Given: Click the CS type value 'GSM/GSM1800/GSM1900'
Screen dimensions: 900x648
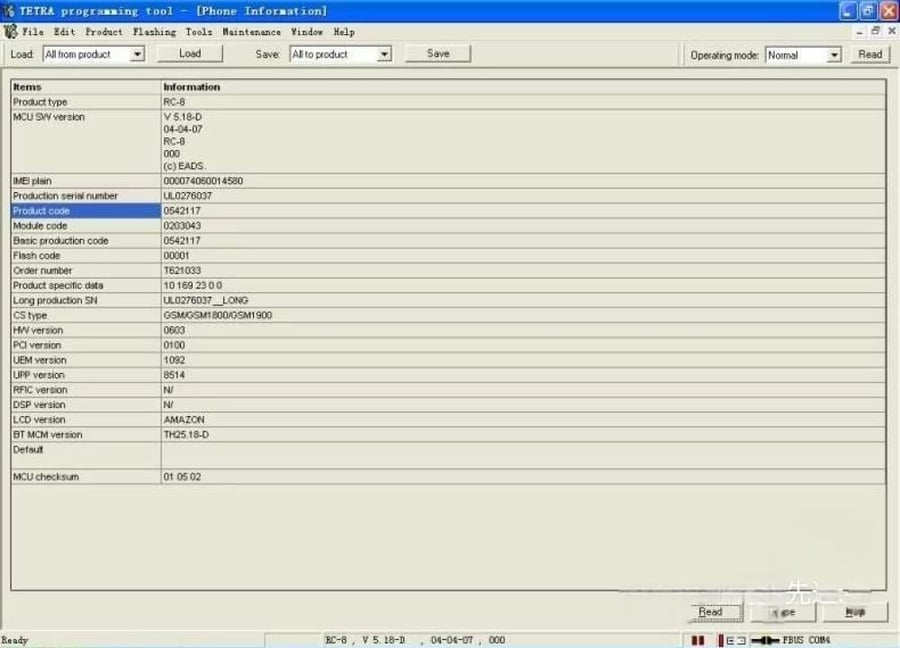Looking at the screenshot, I should 218,316.
